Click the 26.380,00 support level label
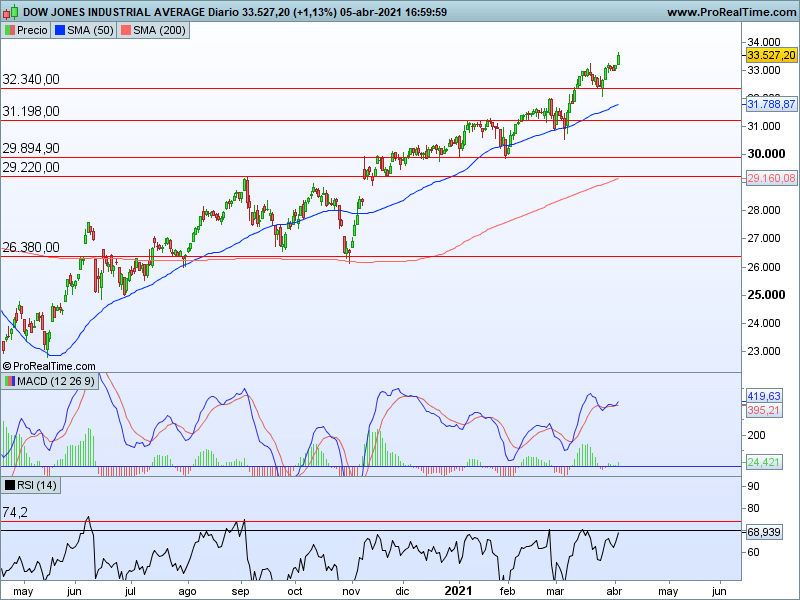Screen dimensions: 800x600 [31, 247]
